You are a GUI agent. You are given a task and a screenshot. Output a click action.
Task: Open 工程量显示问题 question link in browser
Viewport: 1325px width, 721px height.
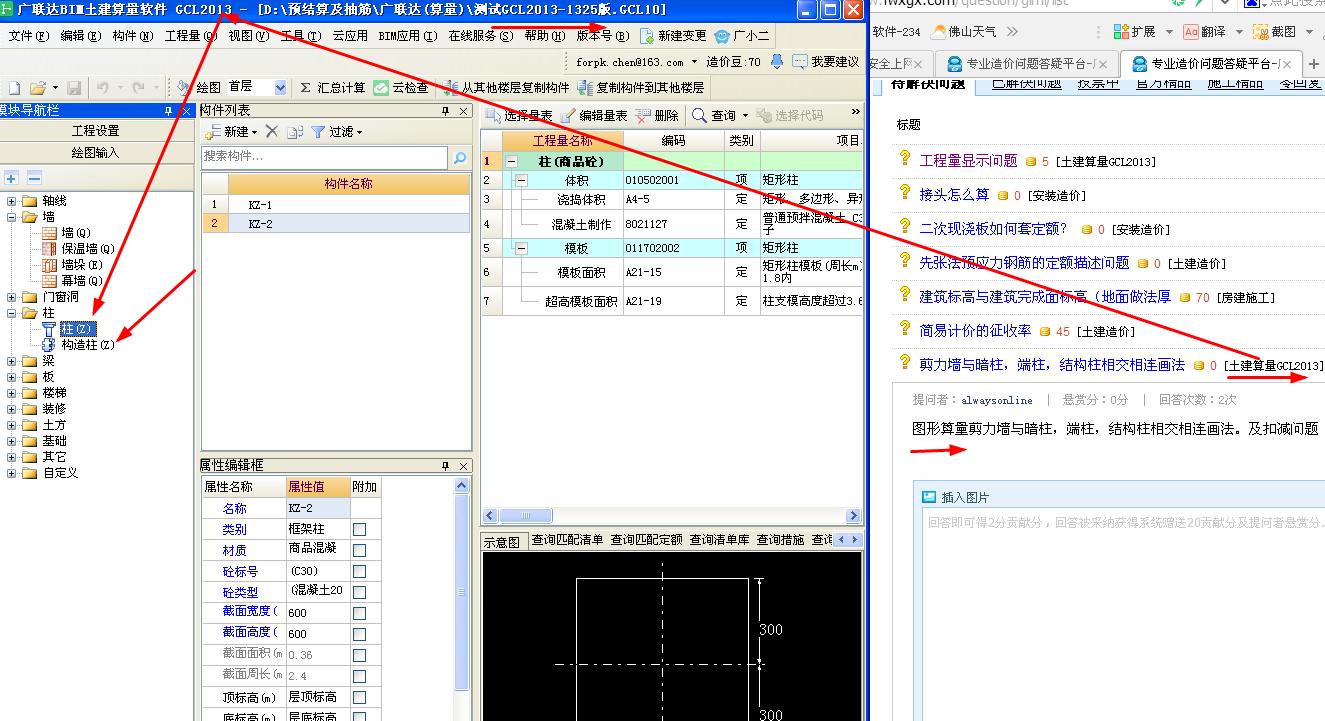pos(968,160)
